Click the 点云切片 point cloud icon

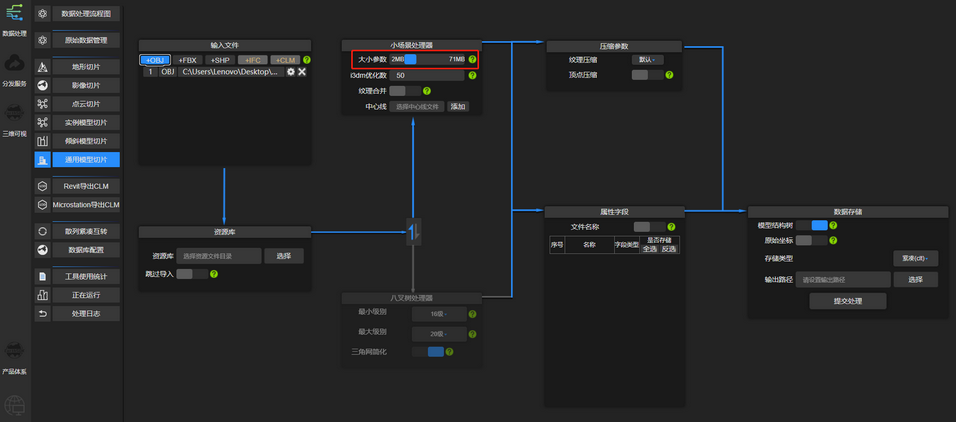tap(43, 104)
